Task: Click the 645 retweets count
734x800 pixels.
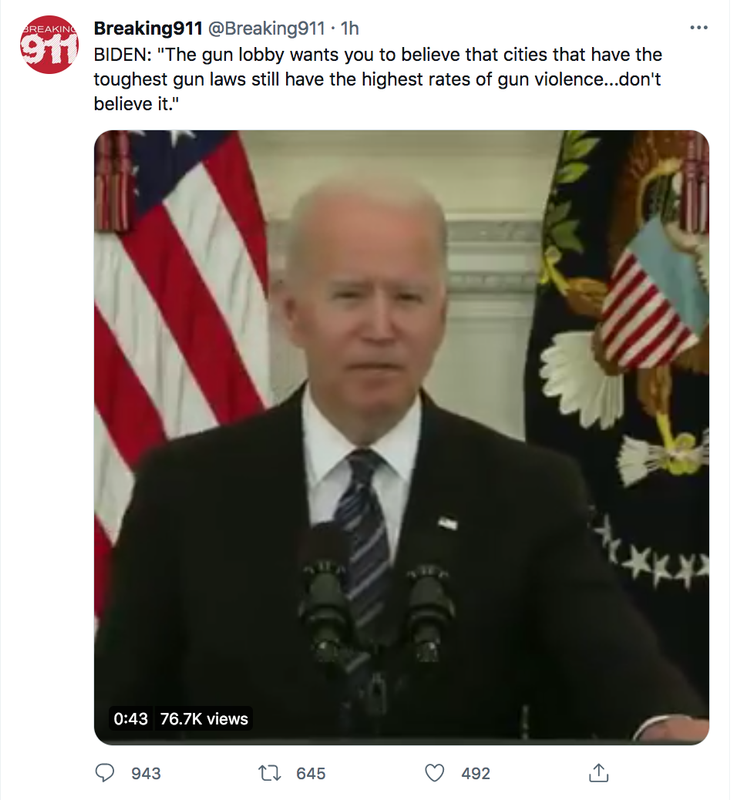Action: coord(311,773)
